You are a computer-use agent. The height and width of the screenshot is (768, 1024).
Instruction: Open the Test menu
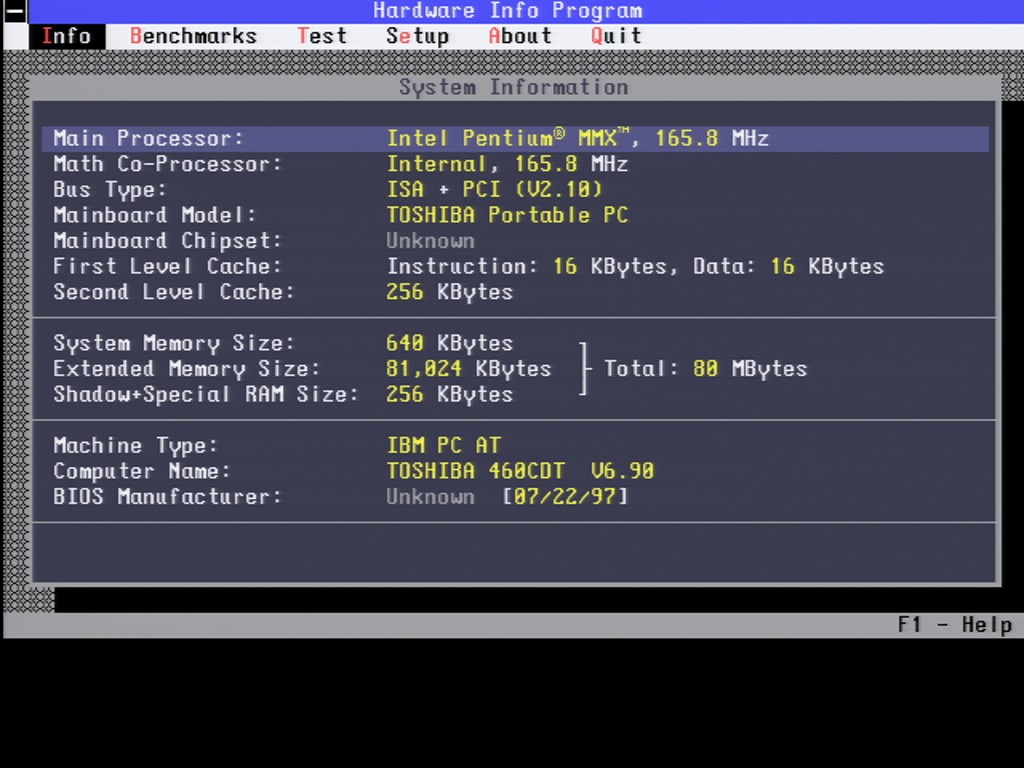(321, 36)
